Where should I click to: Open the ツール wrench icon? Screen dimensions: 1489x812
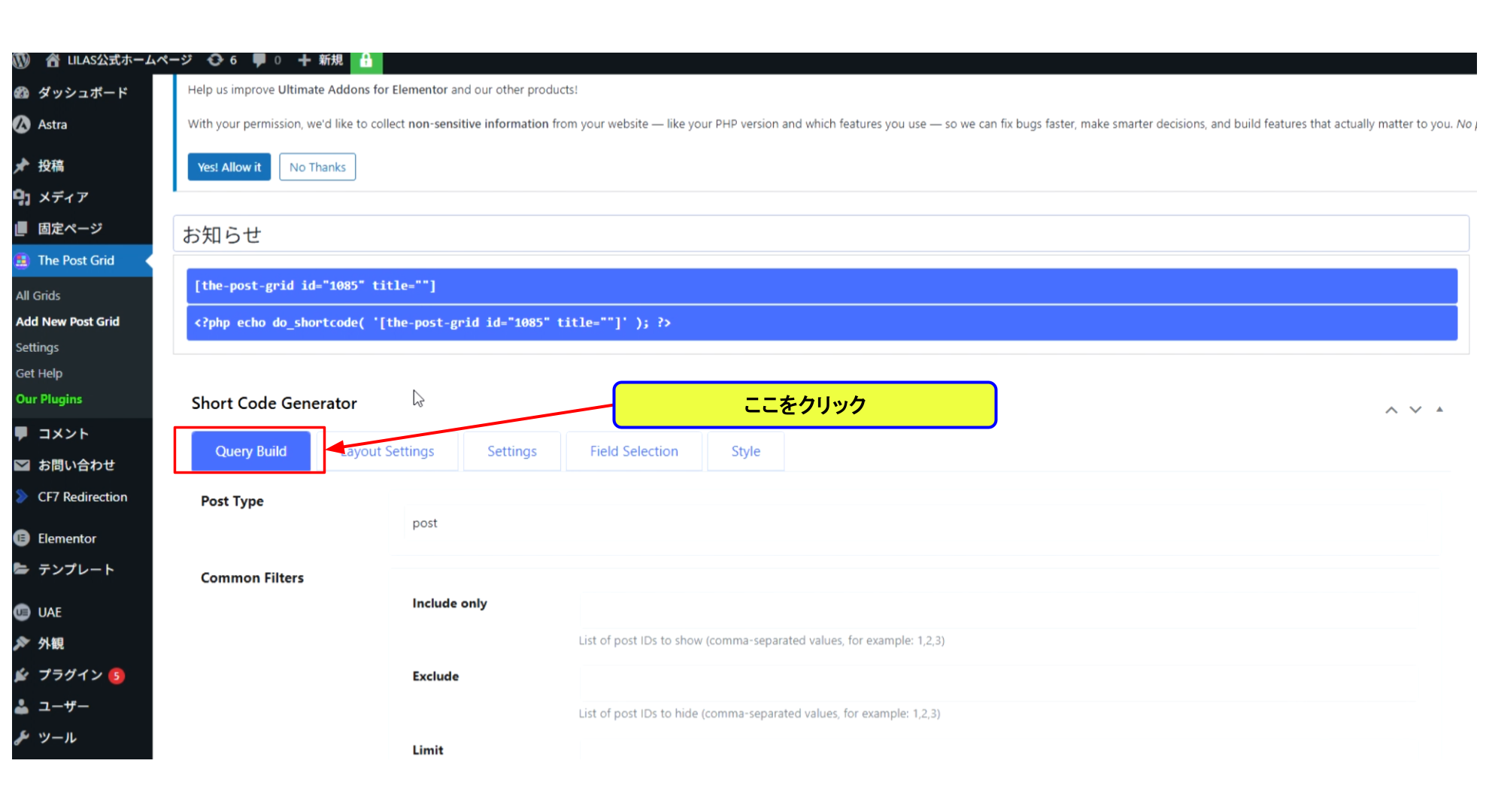(x=22, y=738)
